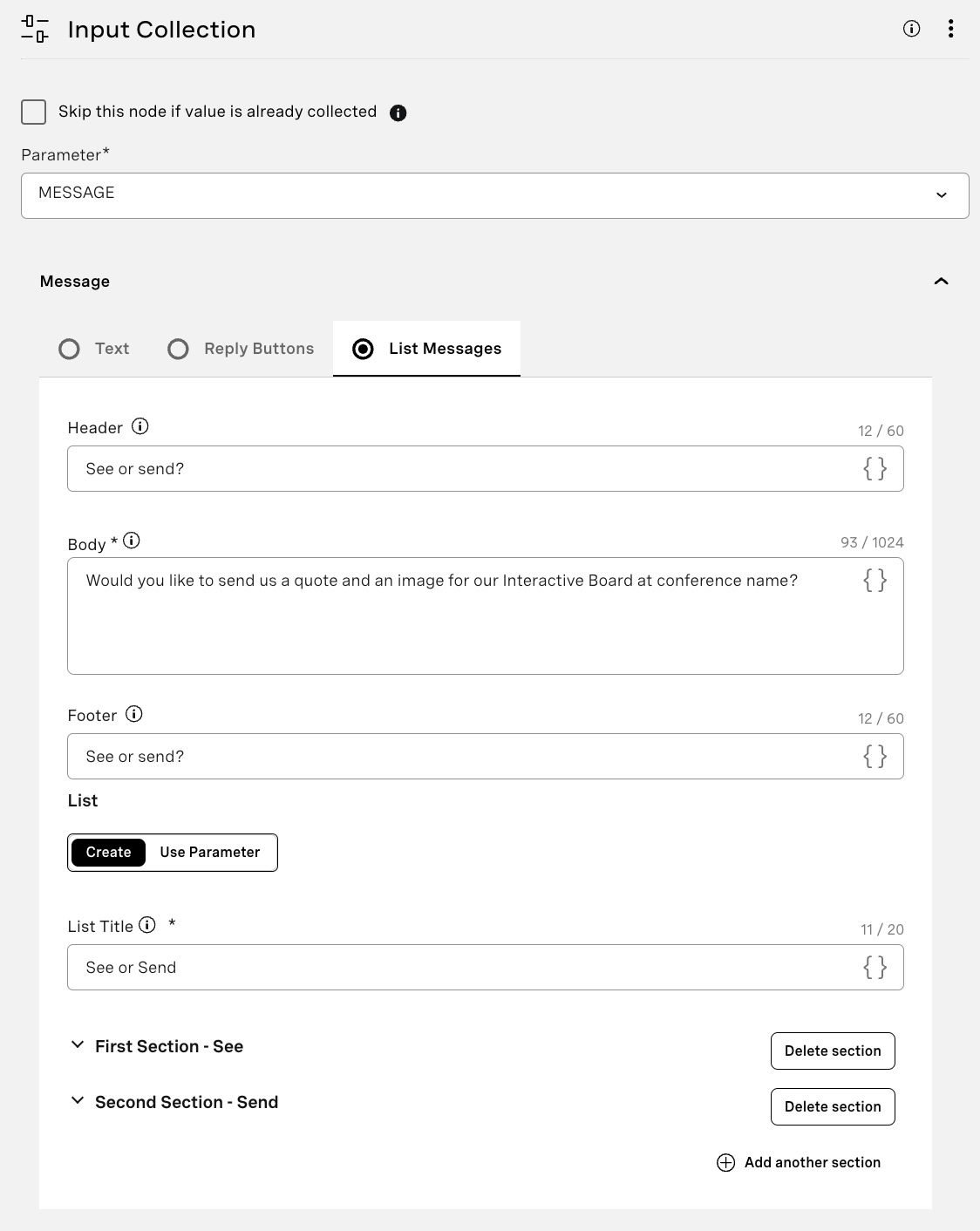Insert parameter braces in Body field
980x1231 pixels.
pos(875,581)
